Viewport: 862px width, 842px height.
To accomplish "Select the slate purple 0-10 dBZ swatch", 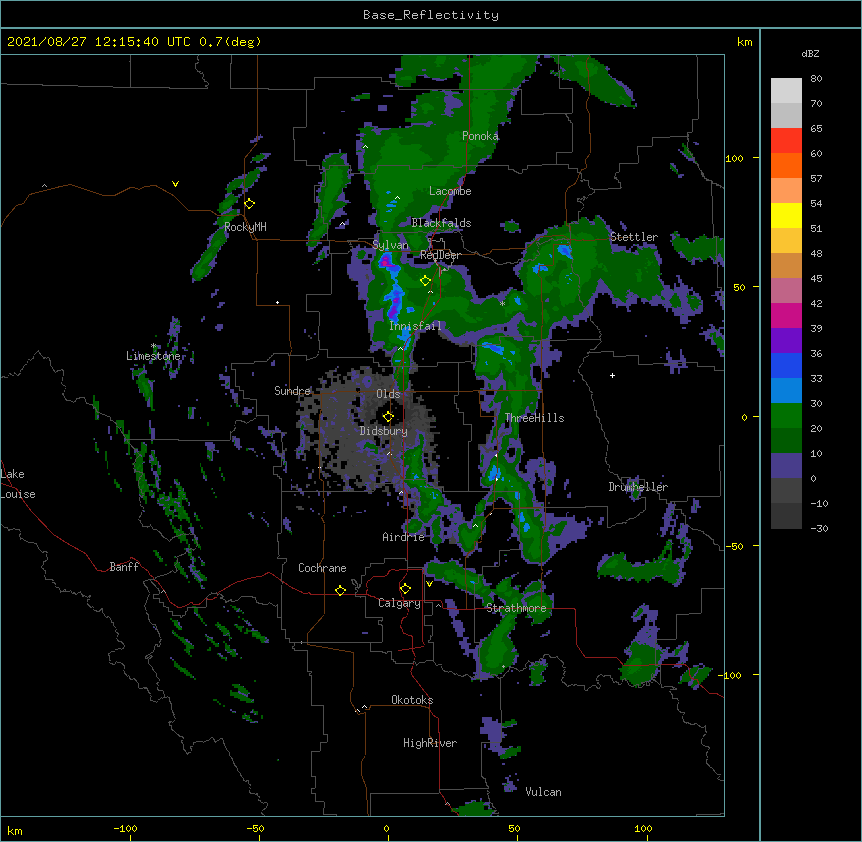I will click(786, 466).
